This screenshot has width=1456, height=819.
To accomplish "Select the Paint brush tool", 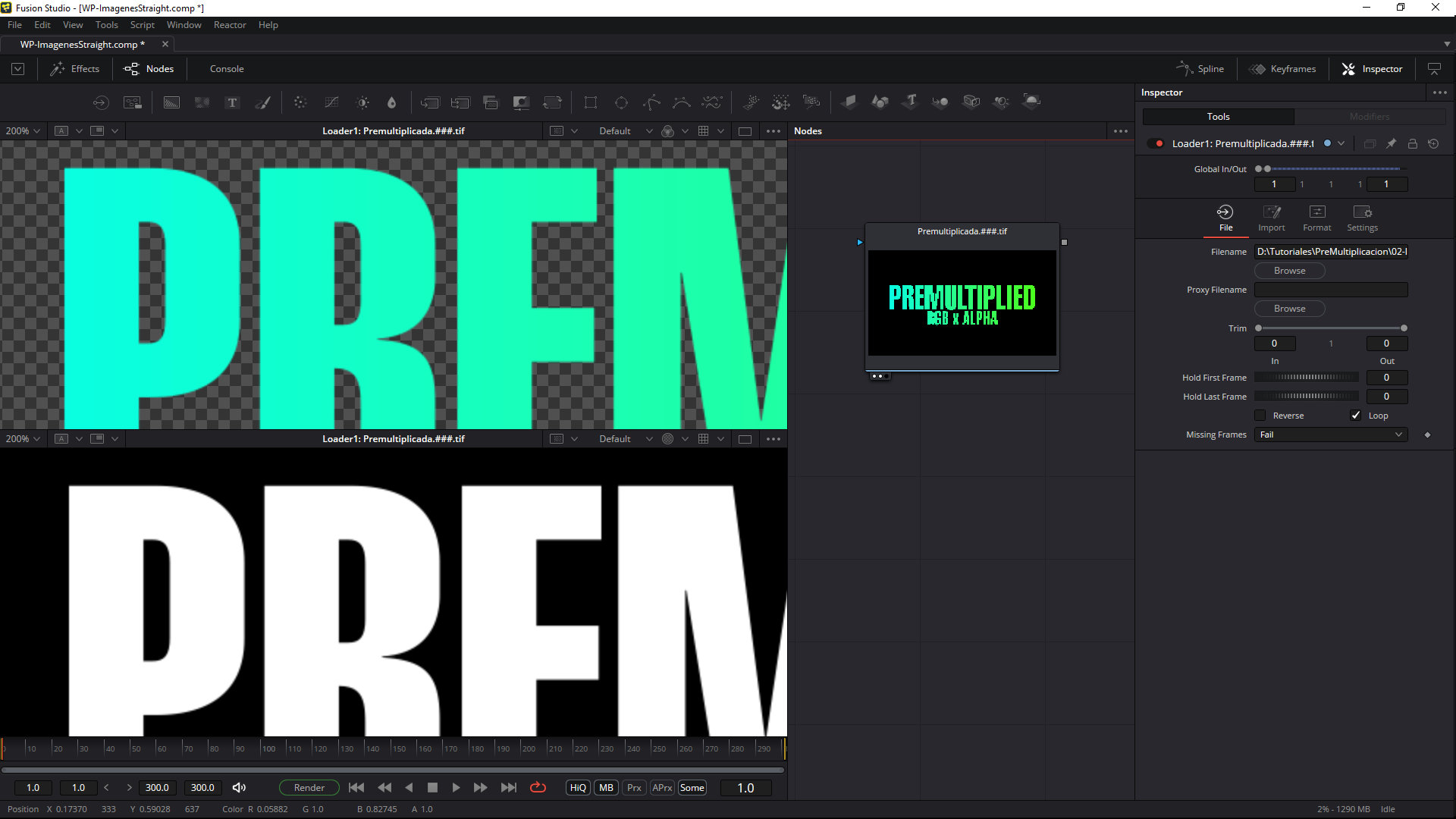I will click(263, 102).
